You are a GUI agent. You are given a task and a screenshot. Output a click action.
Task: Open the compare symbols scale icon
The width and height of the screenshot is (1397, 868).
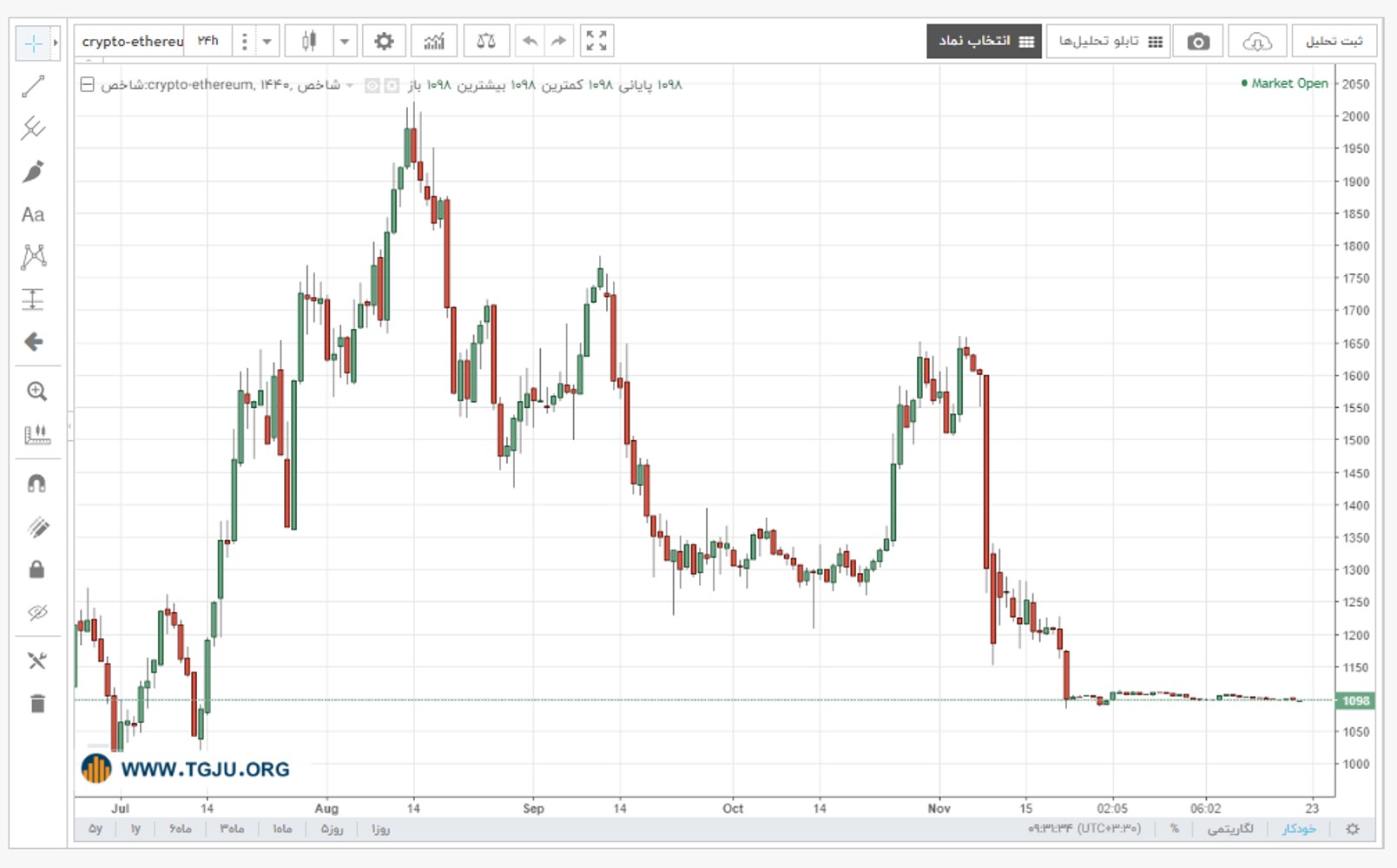tap(486, 41)
